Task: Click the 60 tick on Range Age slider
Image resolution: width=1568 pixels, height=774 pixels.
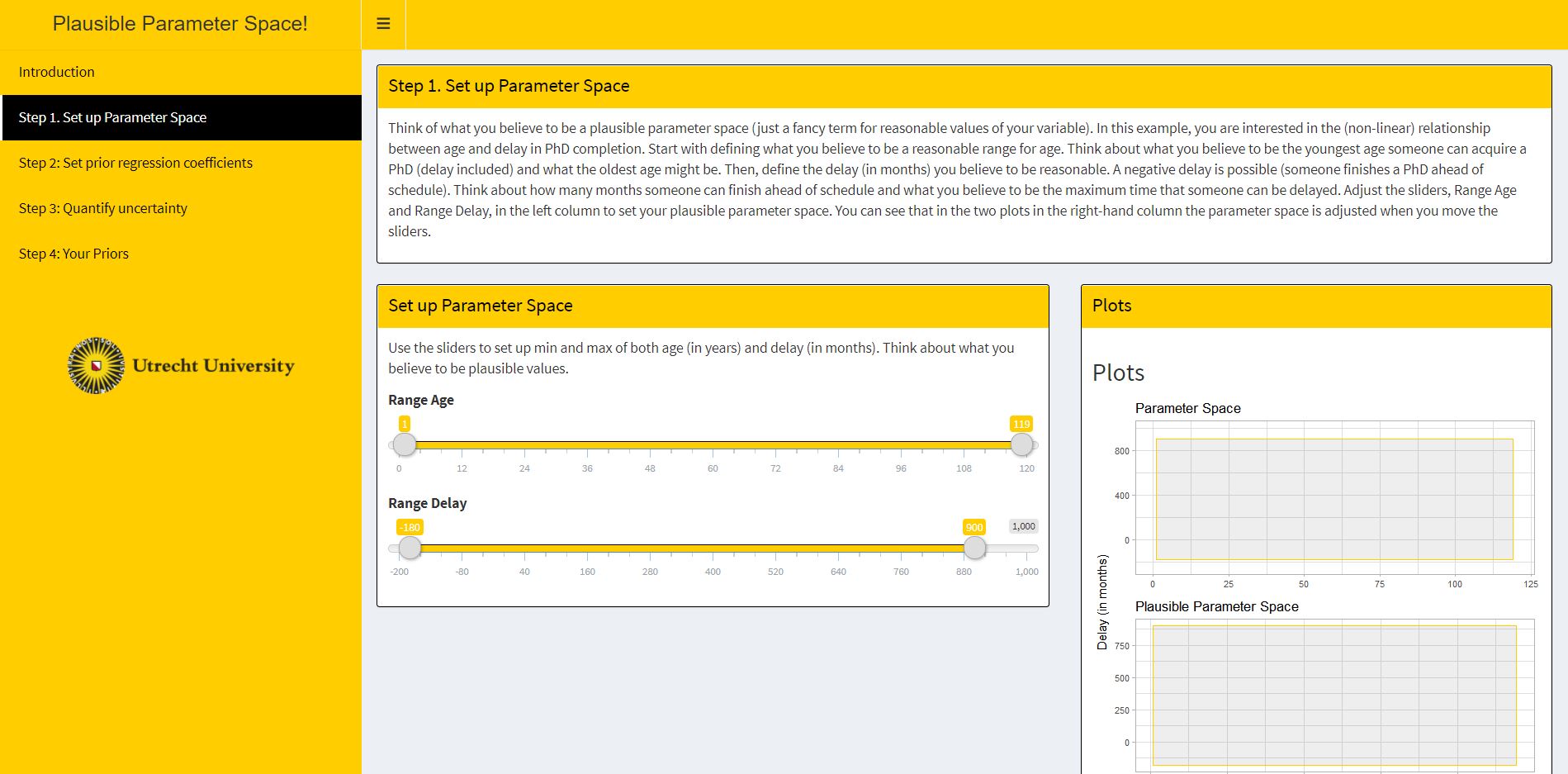Action: pos(713,468)
